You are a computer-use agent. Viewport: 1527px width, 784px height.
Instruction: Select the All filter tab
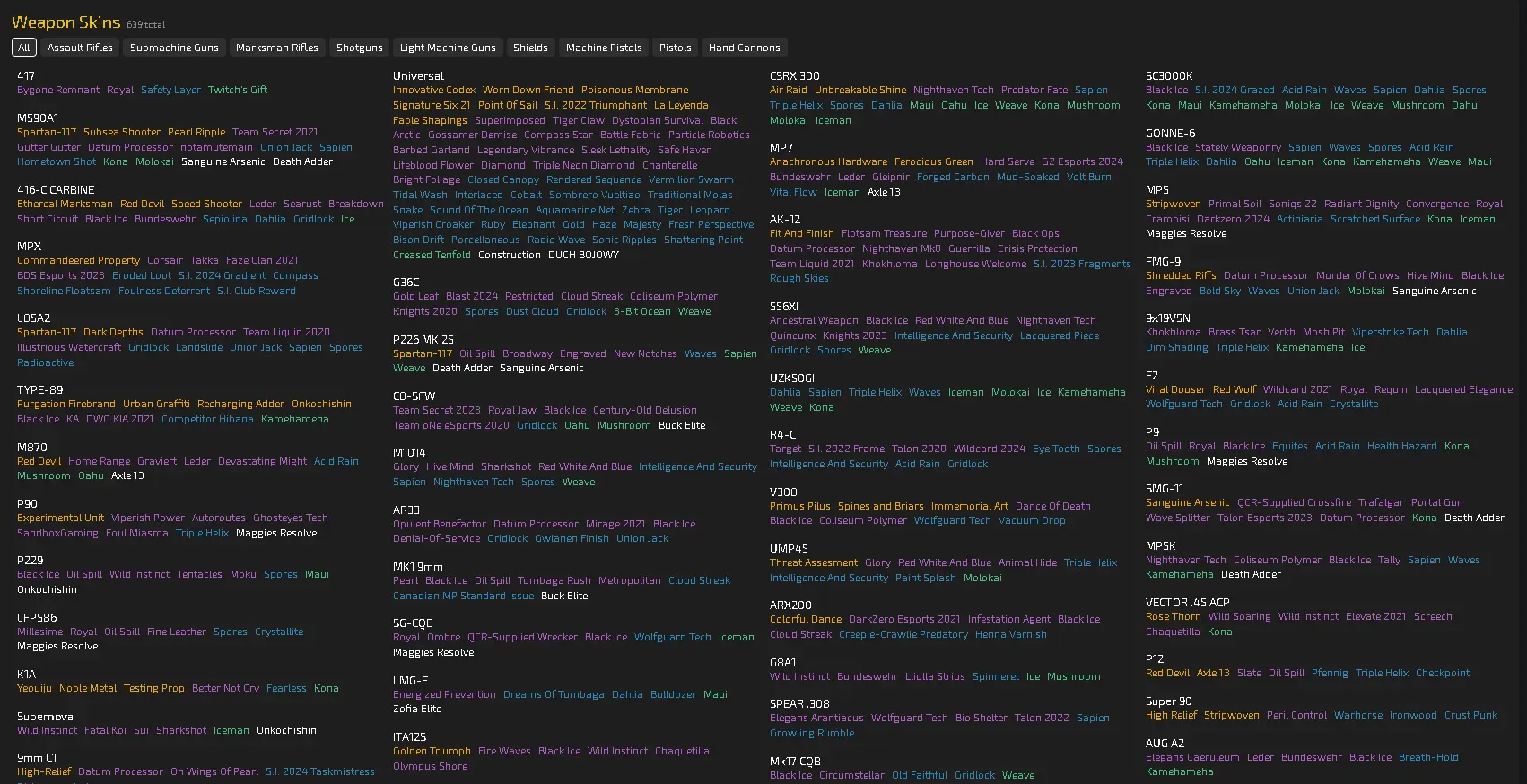[x=23, y=48]
